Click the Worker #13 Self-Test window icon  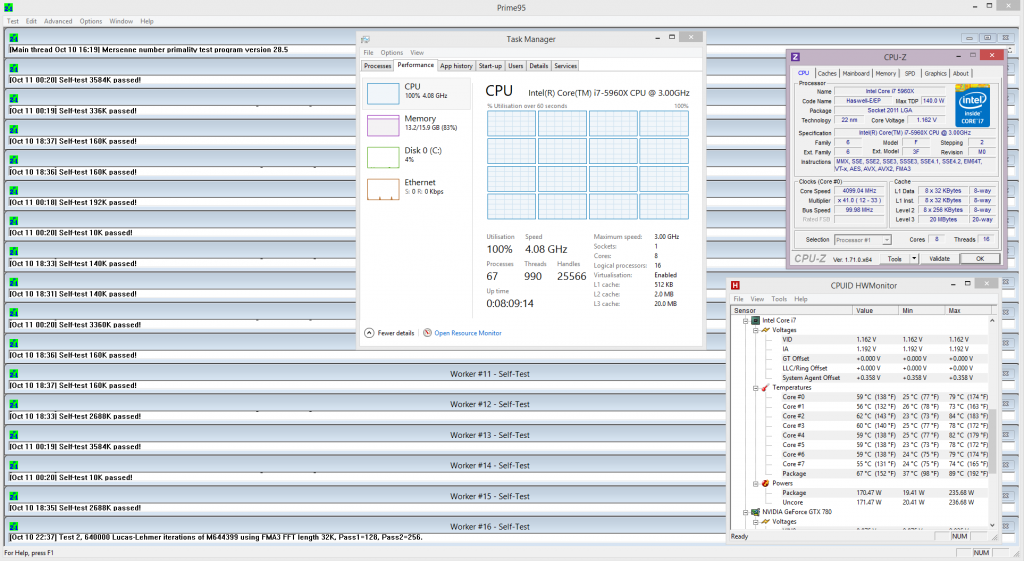click(14, 435)
